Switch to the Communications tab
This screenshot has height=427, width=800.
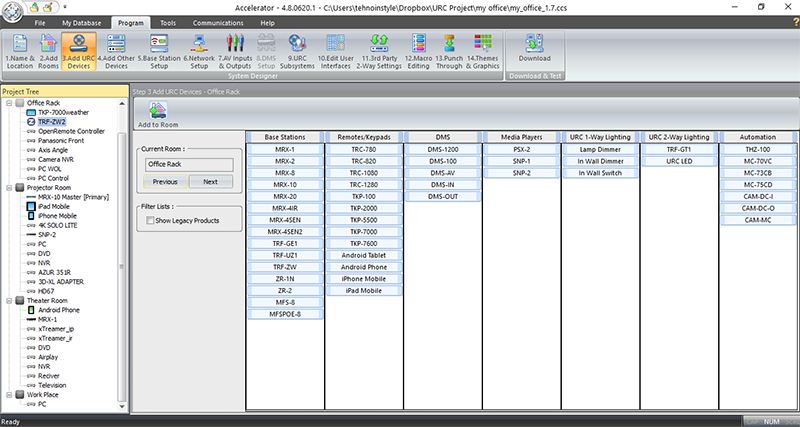217,21
